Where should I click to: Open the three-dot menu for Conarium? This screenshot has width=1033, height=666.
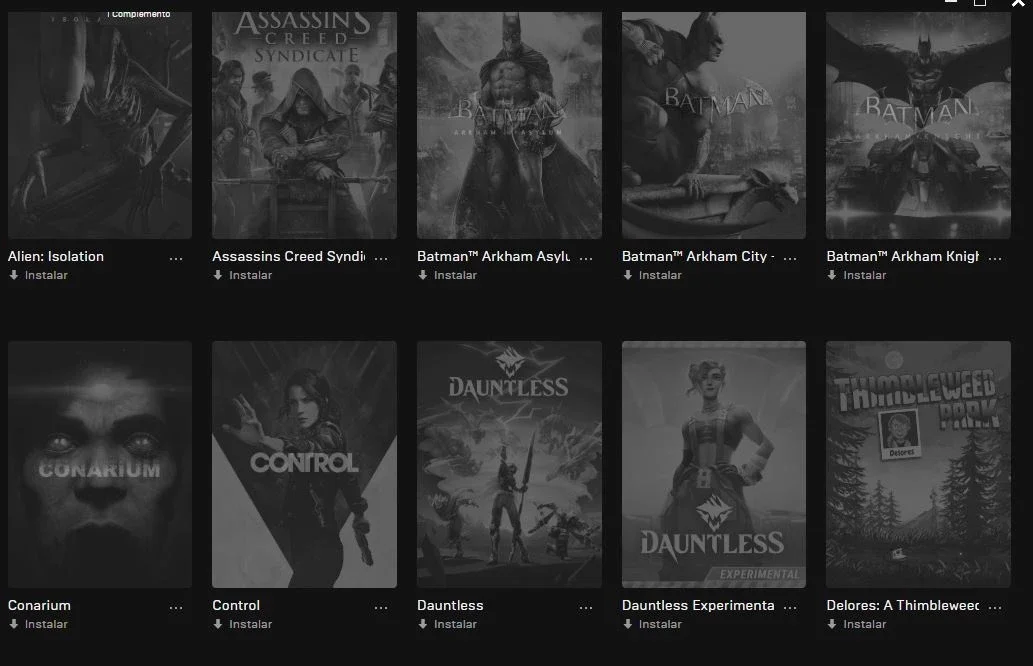pos(176,607)
